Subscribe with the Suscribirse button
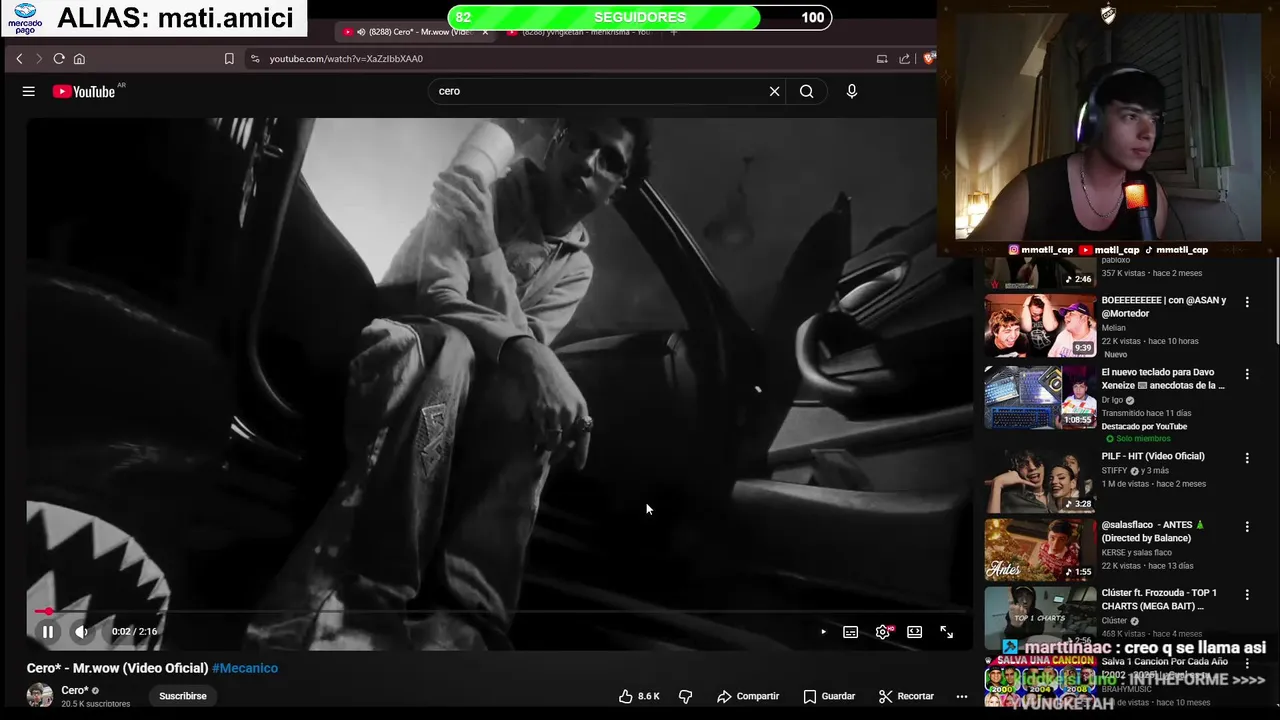Image resolution: width=1280 pixels, height=720 pixels. coord(183,696)
